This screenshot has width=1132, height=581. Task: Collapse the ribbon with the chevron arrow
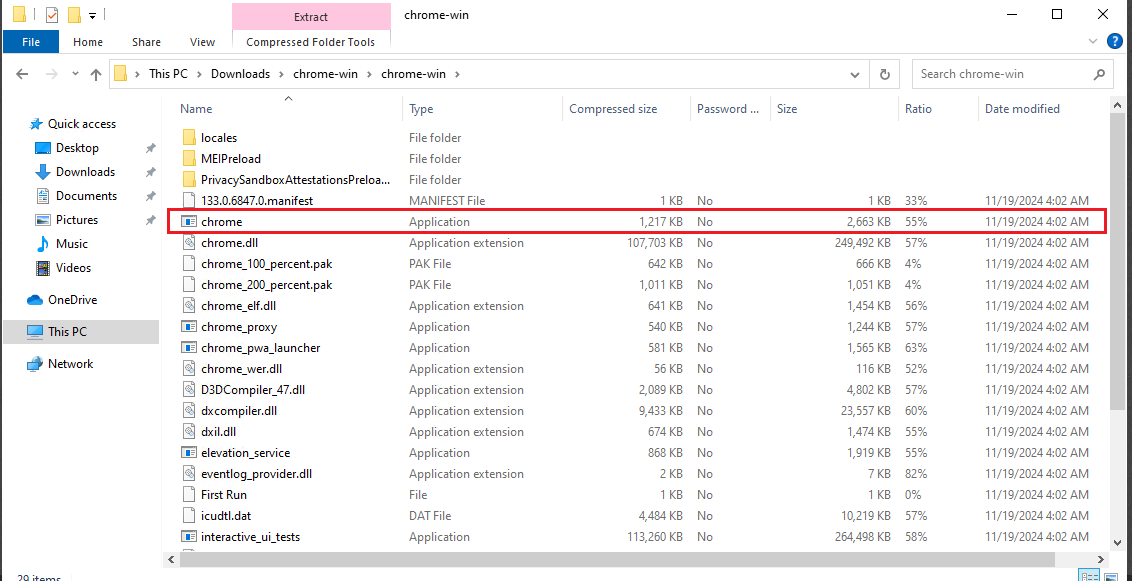(1093, 41)
